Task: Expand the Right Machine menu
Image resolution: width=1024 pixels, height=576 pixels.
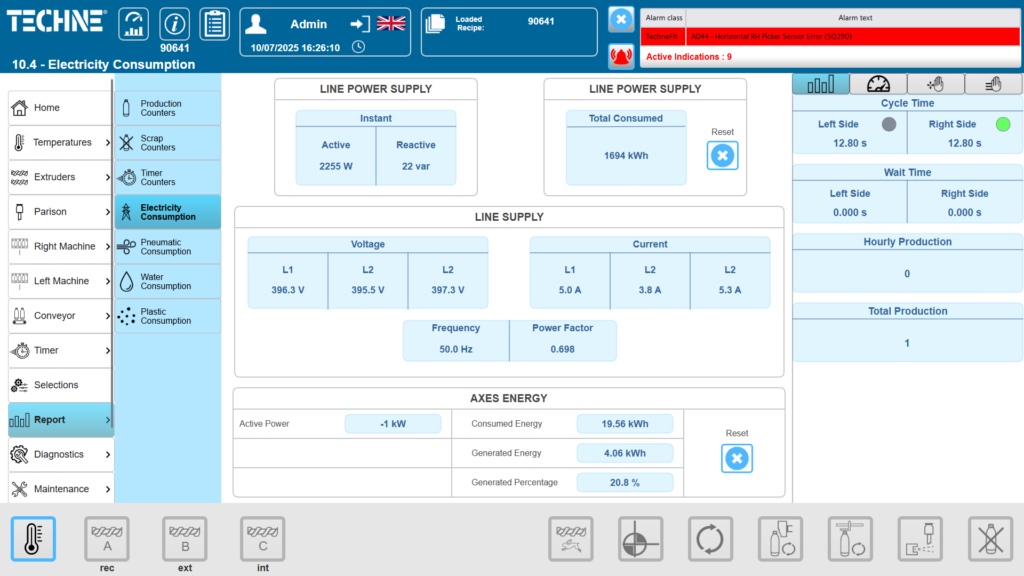Action: [60, 246]
